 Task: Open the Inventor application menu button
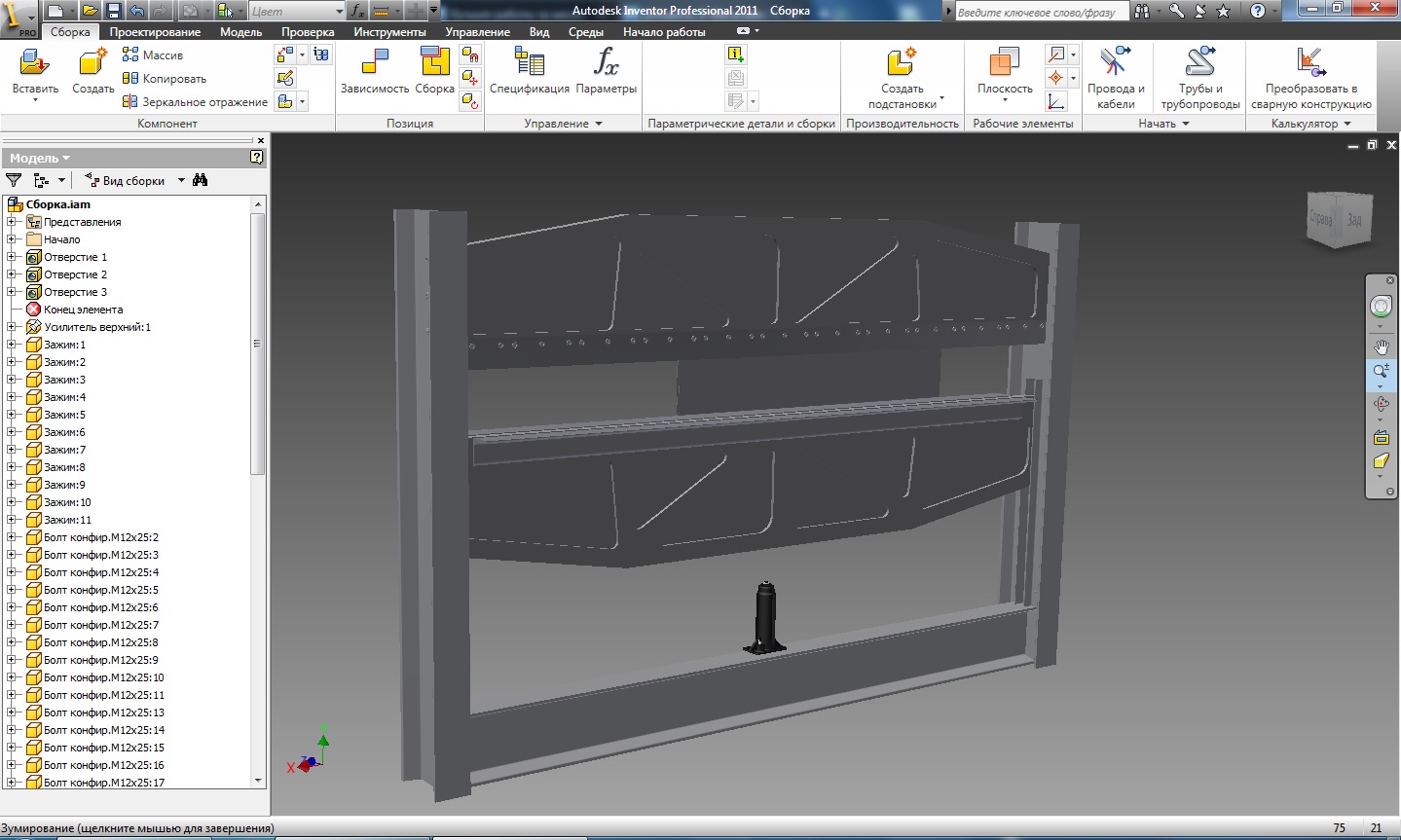19,18
